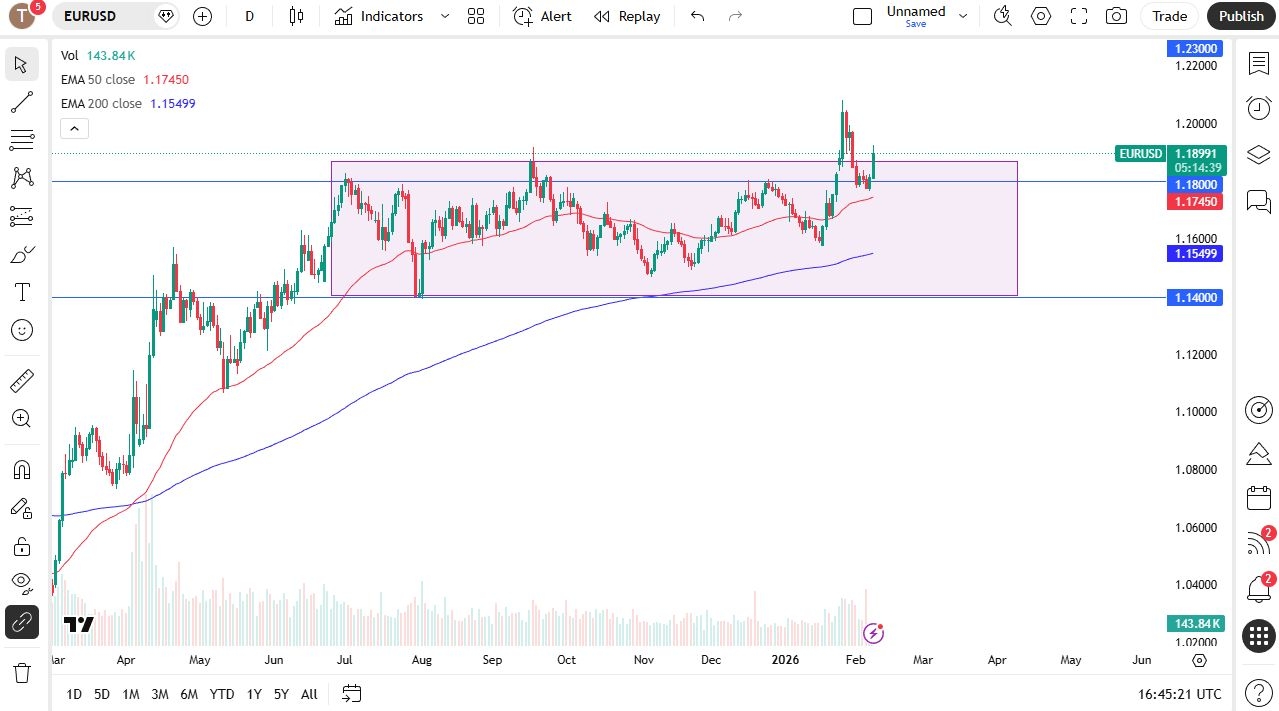1279x711 pixels.
Task: Open the Economic Calendar panel
Action: (x=1258, y=497)
